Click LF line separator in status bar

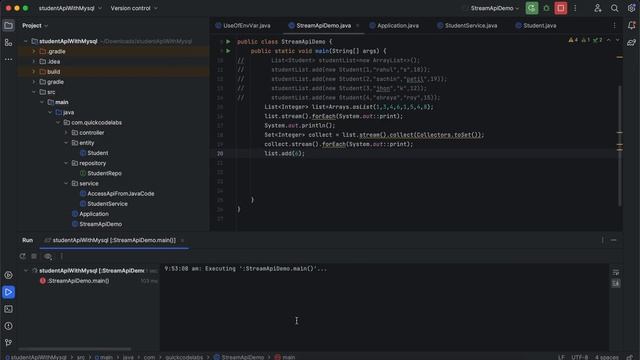click(x=561, y=357)
